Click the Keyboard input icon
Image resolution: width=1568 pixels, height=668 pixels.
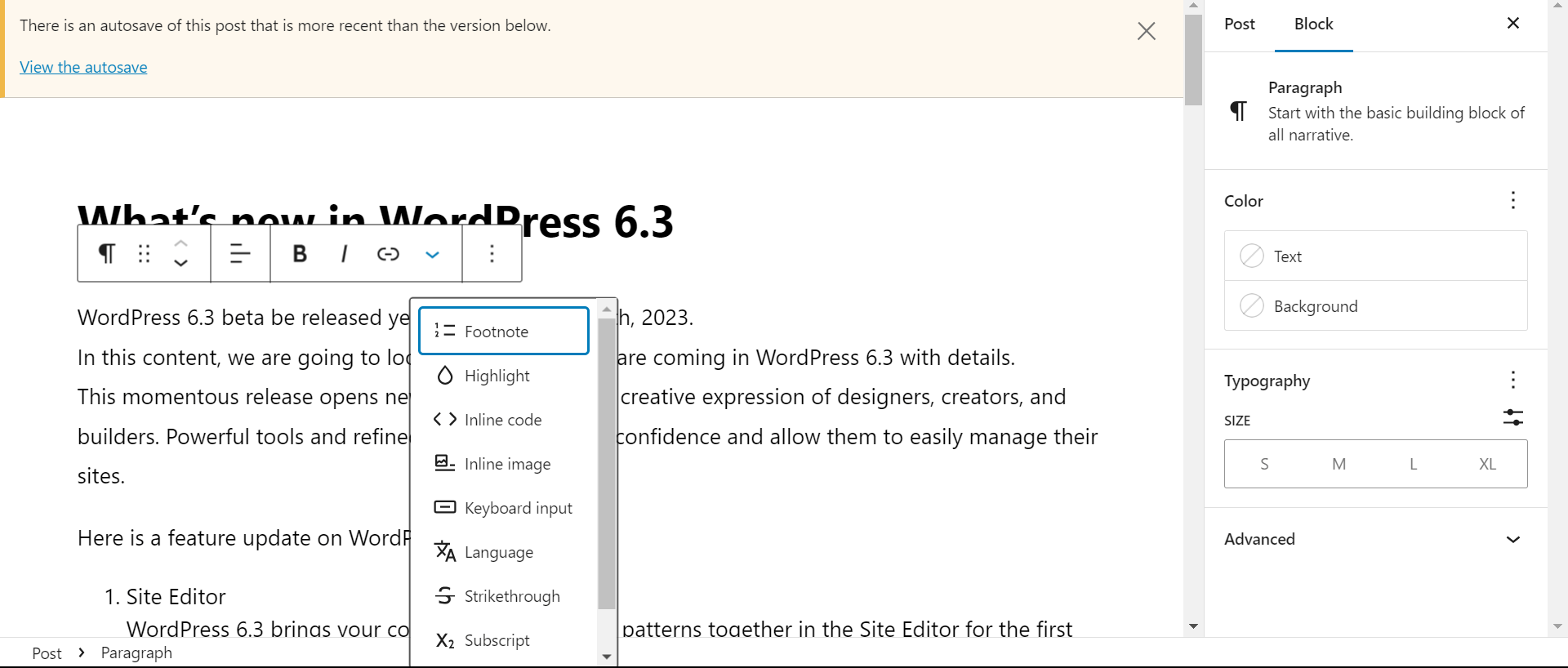pos(444,507)
